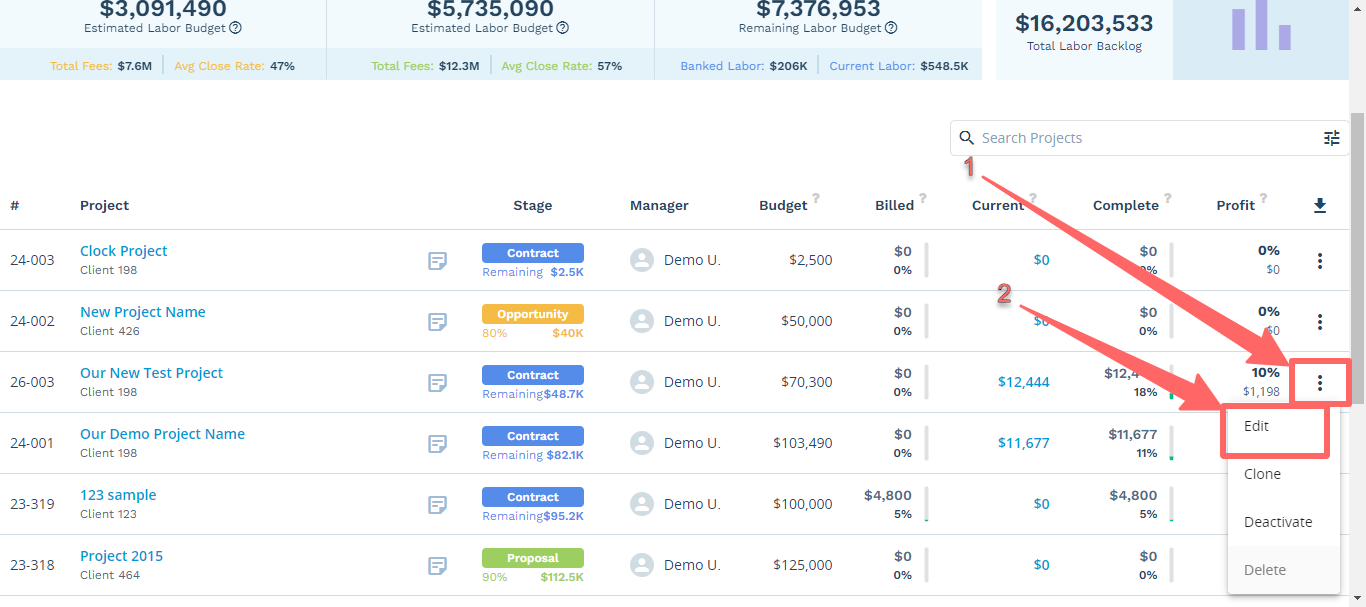This screenshot has height=607, width=1366.
Task: Click help icon beside $5,735,090 Estimated Labor Budget
Action: [x=563, y=28]
